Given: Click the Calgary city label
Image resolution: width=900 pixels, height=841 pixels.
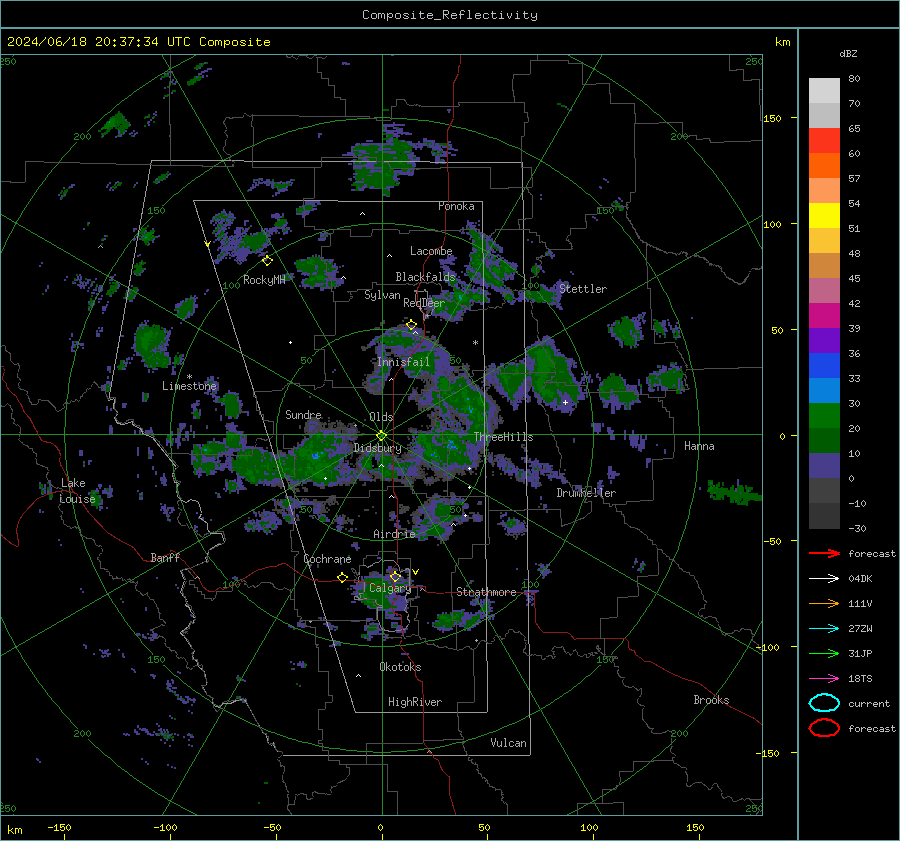Looking at the screenshot, I should 390,588.
